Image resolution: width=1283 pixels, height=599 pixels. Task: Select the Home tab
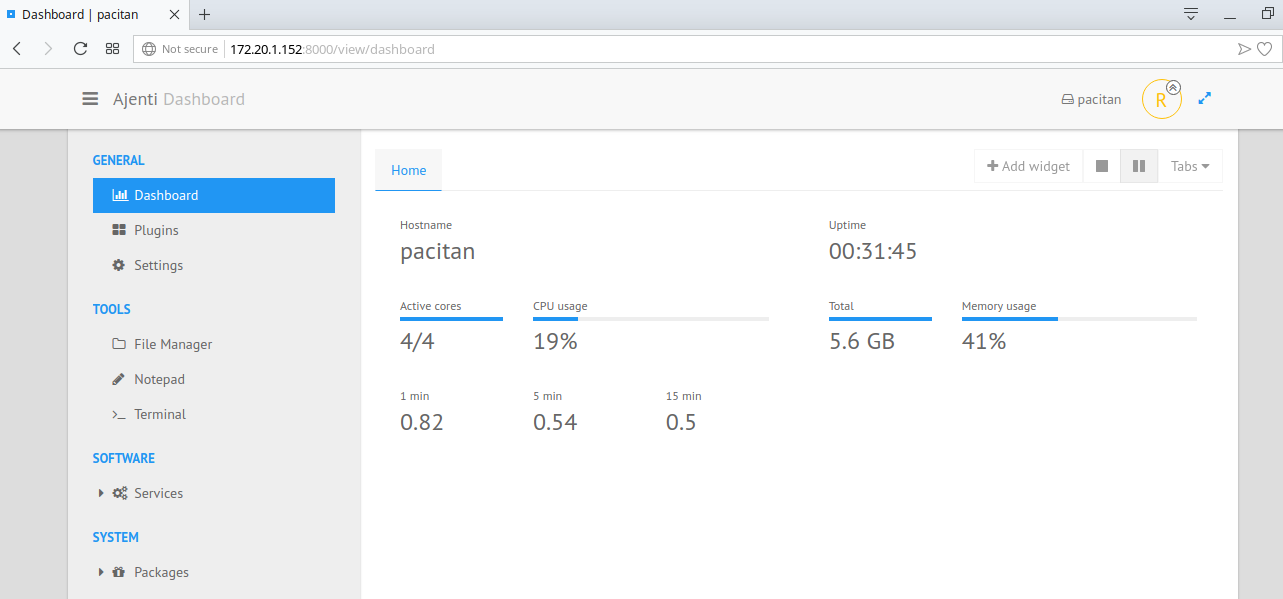pos(408,170)
